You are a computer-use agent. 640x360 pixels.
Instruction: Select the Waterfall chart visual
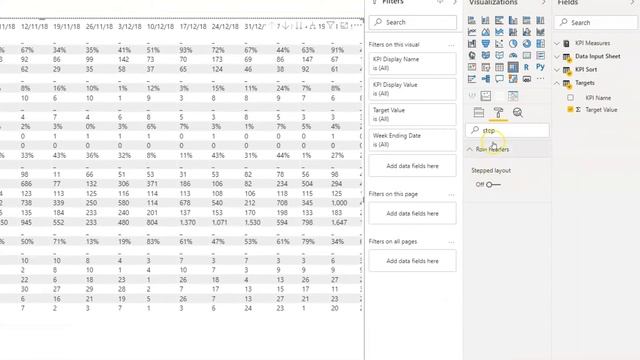[472, 44]
